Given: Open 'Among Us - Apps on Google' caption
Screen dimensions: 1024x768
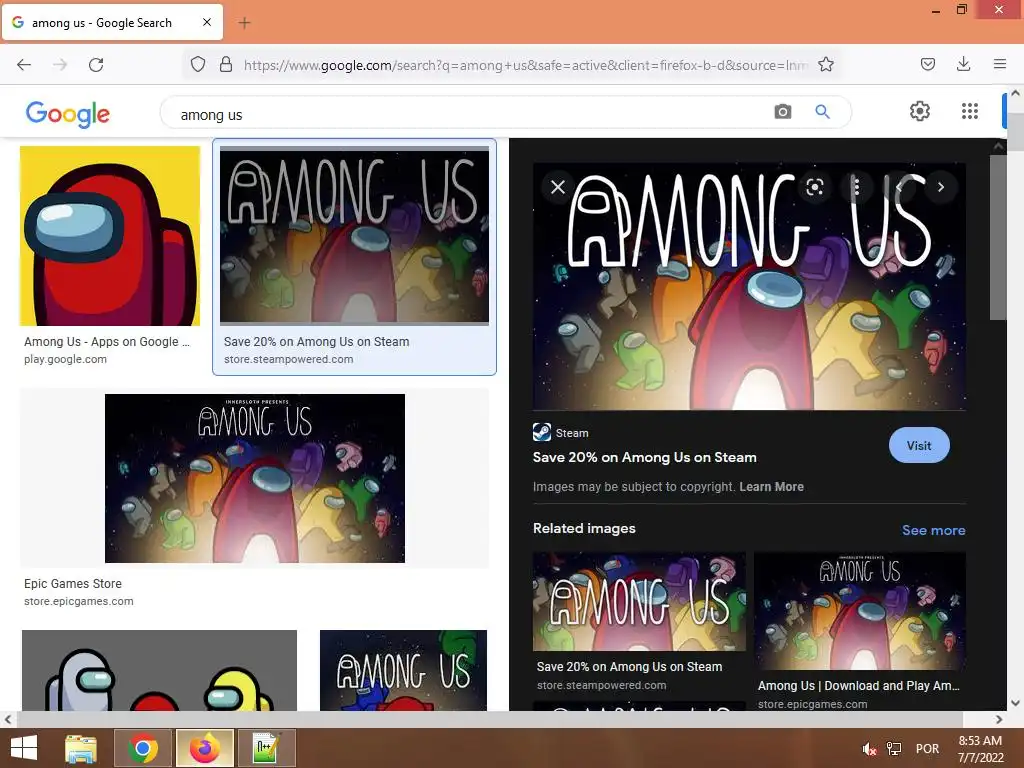Looking at the screenshot, I should pyautogui.click(x=107, y=342).
